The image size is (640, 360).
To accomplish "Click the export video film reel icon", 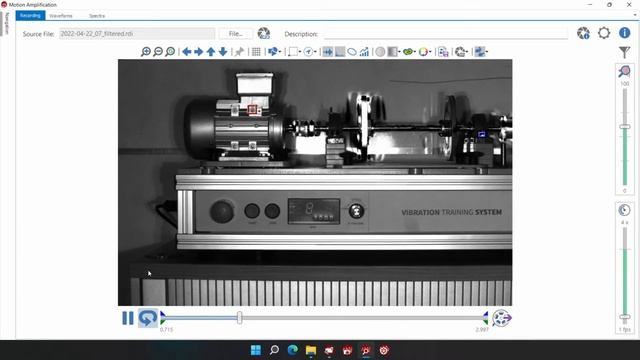I will [502, 318].
